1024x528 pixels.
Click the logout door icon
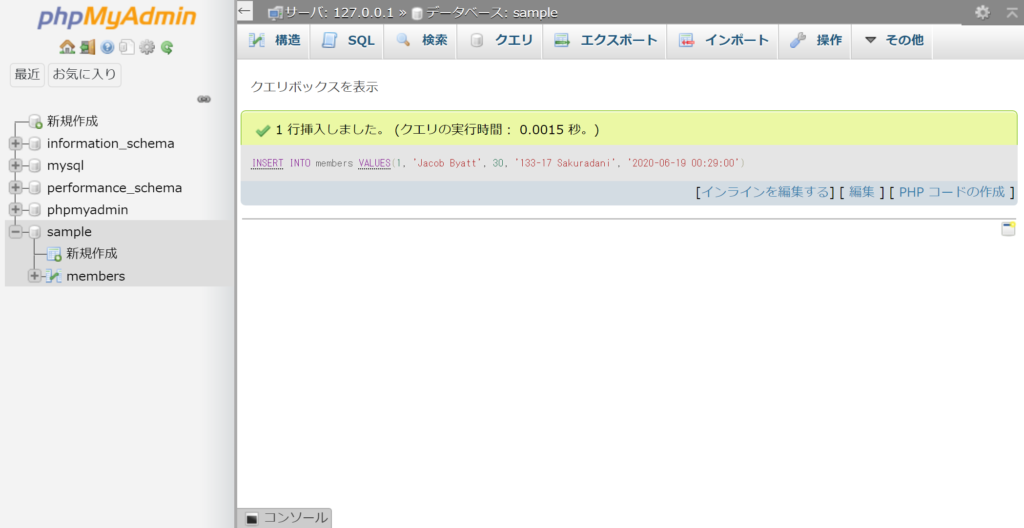(87, 47)
